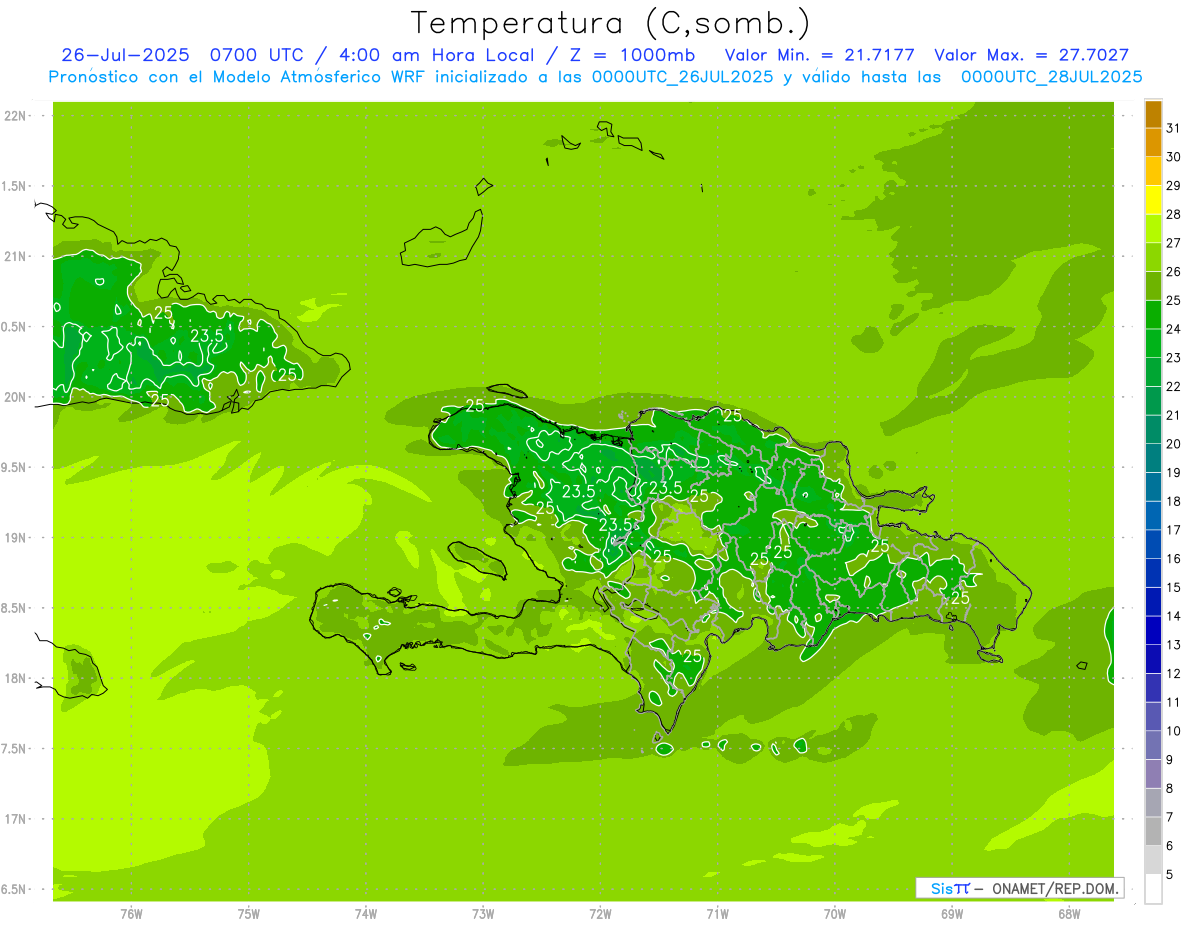This screenshot has height=927, width=1200.
Task: Click "Valor Max. = 27.7027" text
Action: click(x=1031, y=55)
